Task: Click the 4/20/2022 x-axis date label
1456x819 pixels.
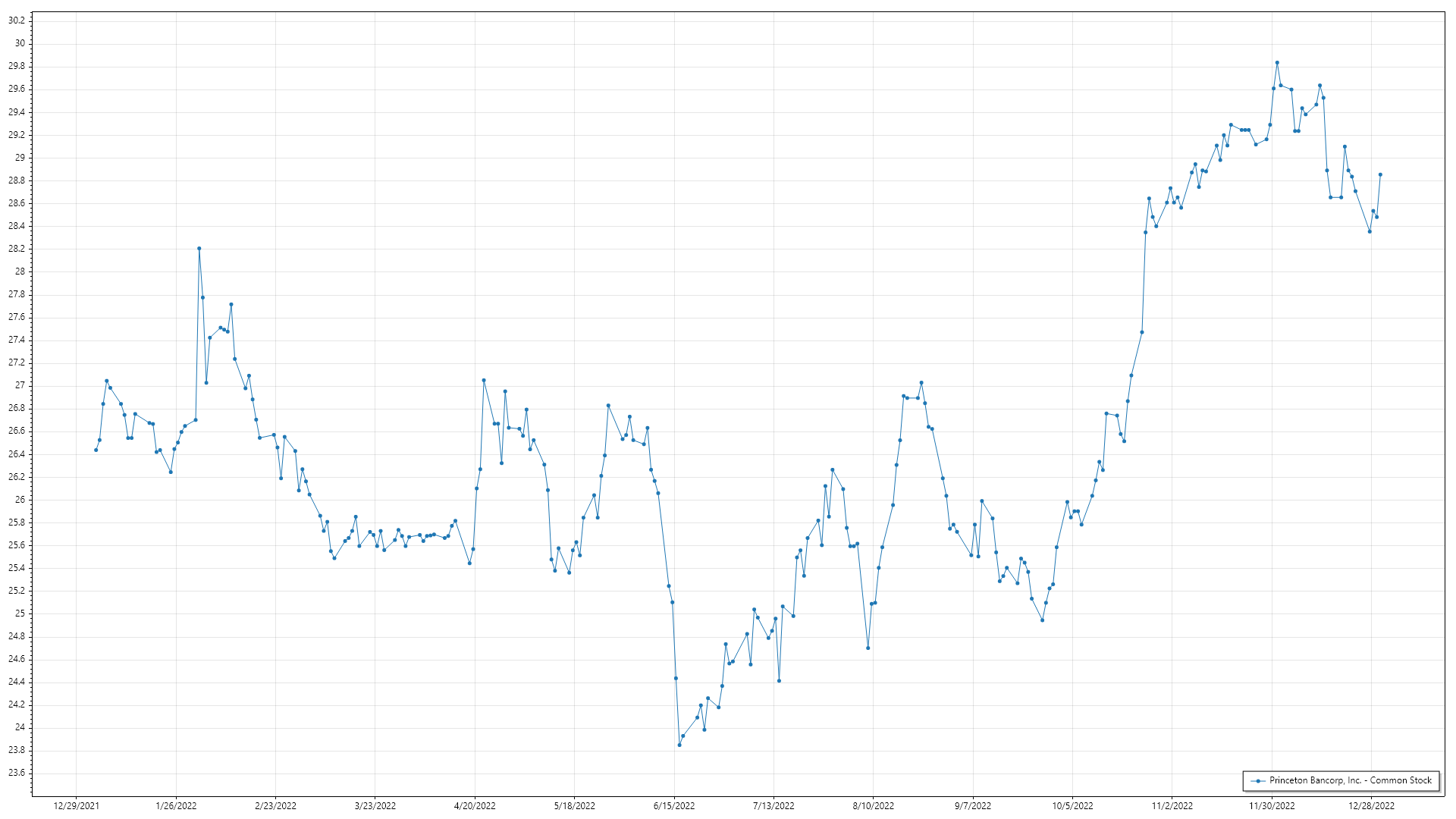Action: [475, 806]
